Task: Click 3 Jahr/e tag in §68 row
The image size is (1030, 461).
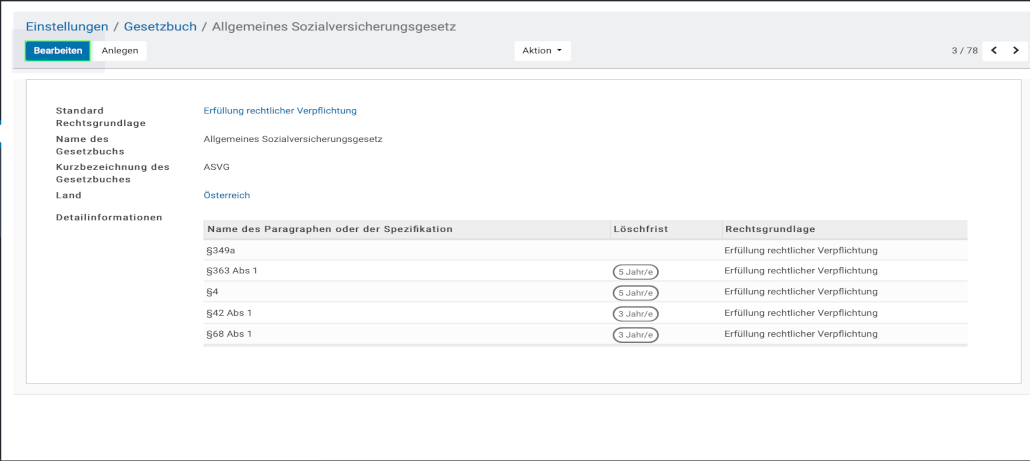Action: point(635,335)
